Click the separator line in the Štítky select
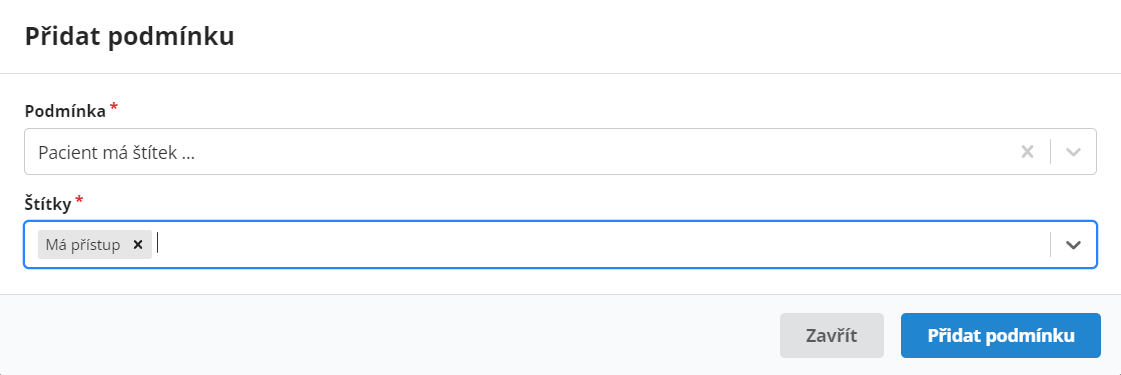 coord(1050,244)
